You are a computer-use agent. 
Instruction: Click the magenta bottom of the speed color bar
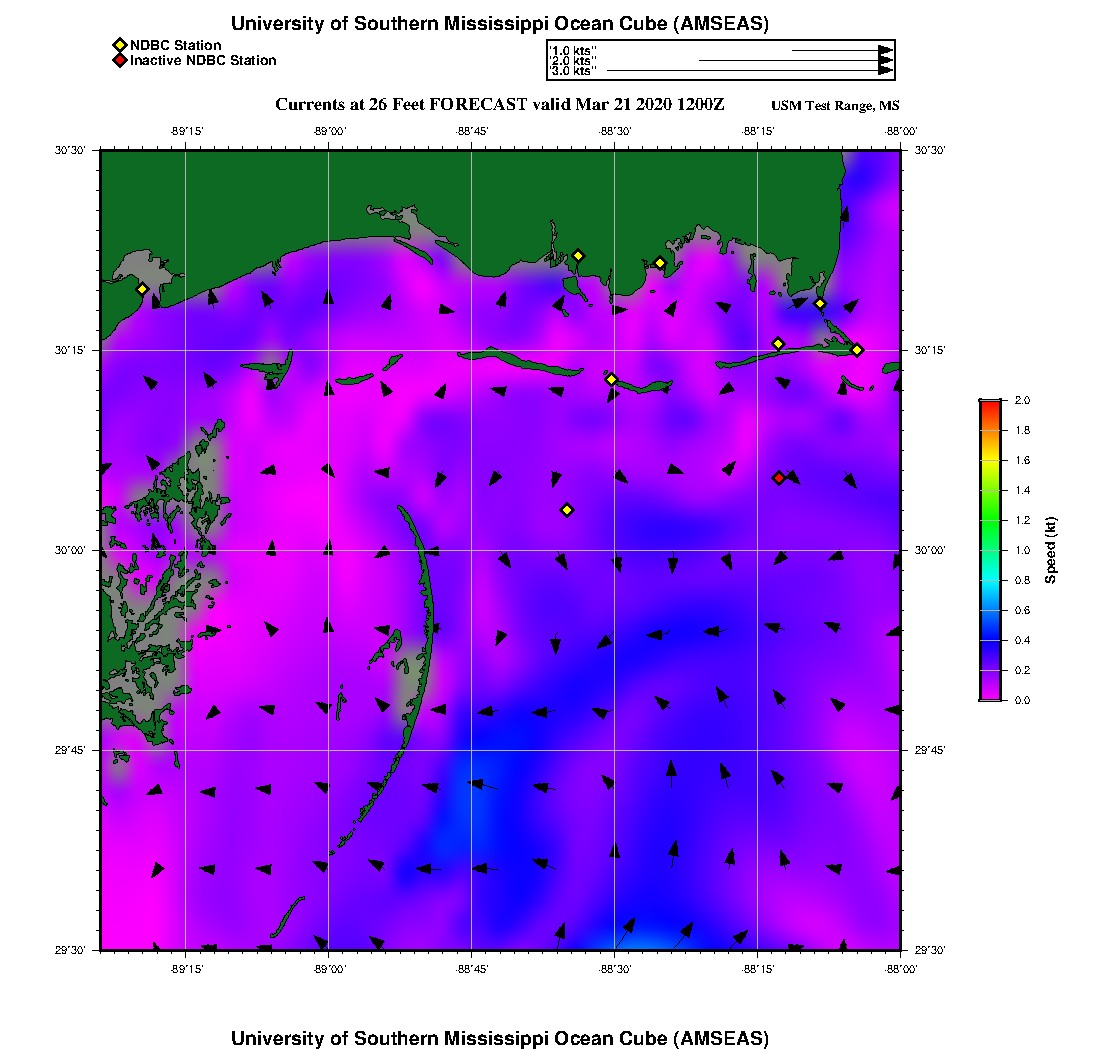point(990,695)
